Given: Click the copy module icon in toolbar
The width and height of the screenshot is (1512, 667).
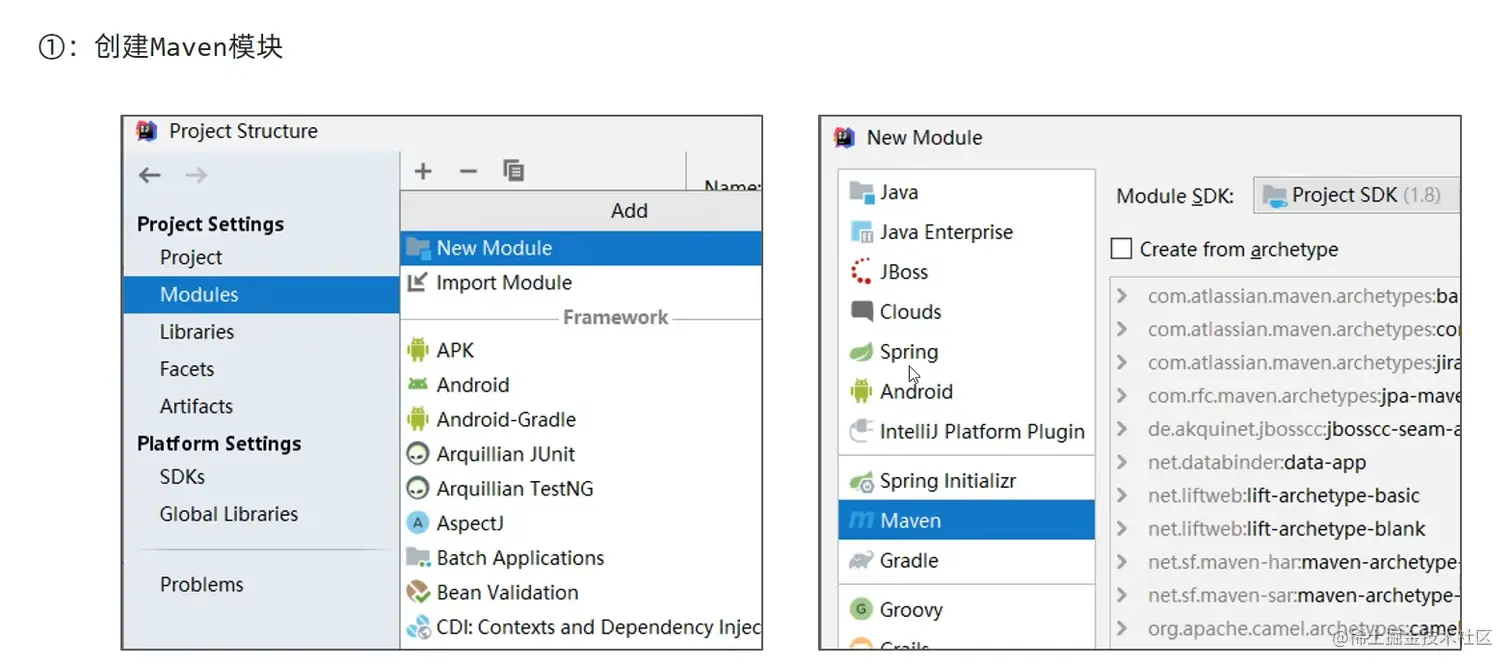Looking at the screenshot, I should [x=514, y=171].
